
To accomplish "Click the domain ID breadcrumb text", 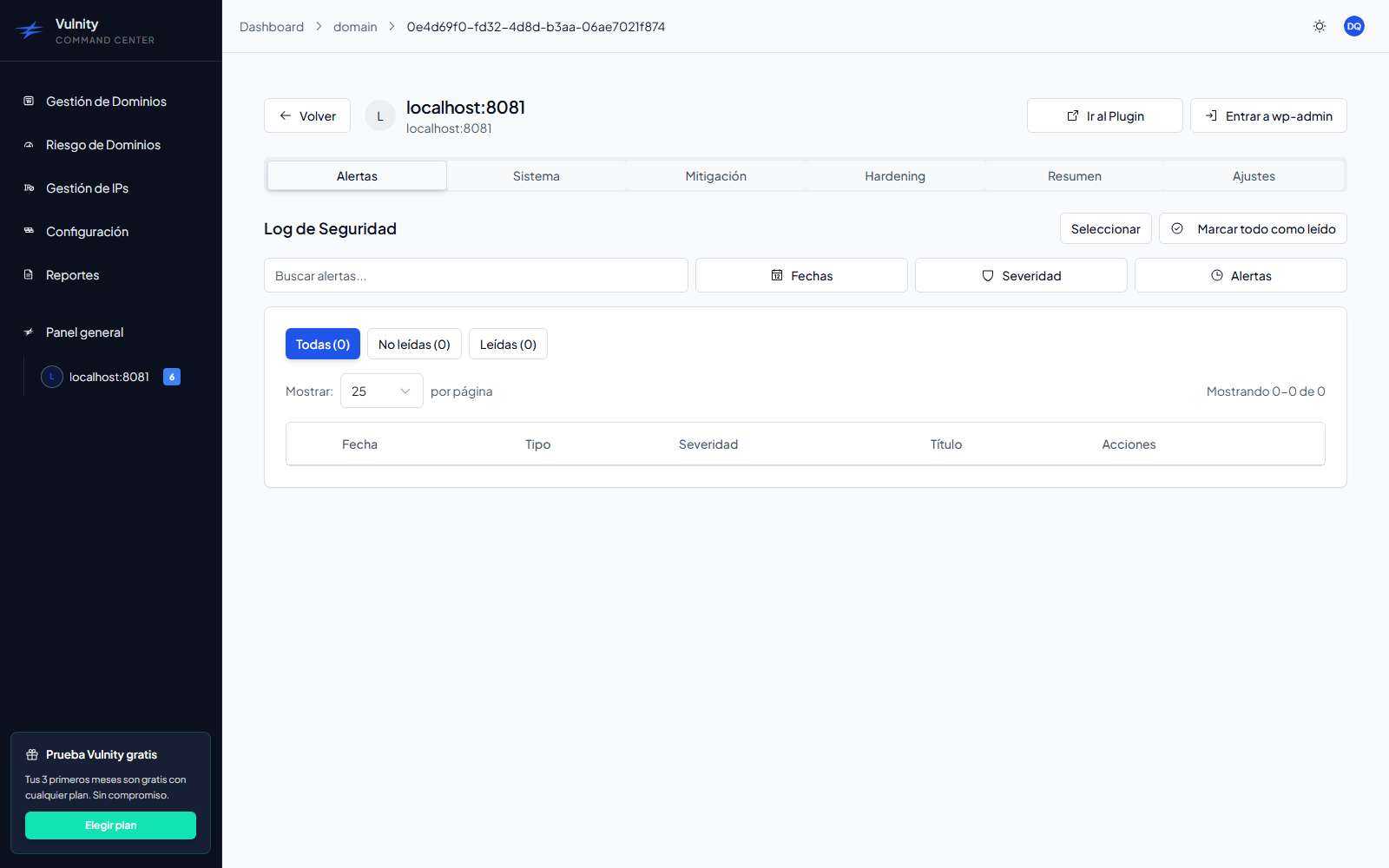I will pos(536,27).
